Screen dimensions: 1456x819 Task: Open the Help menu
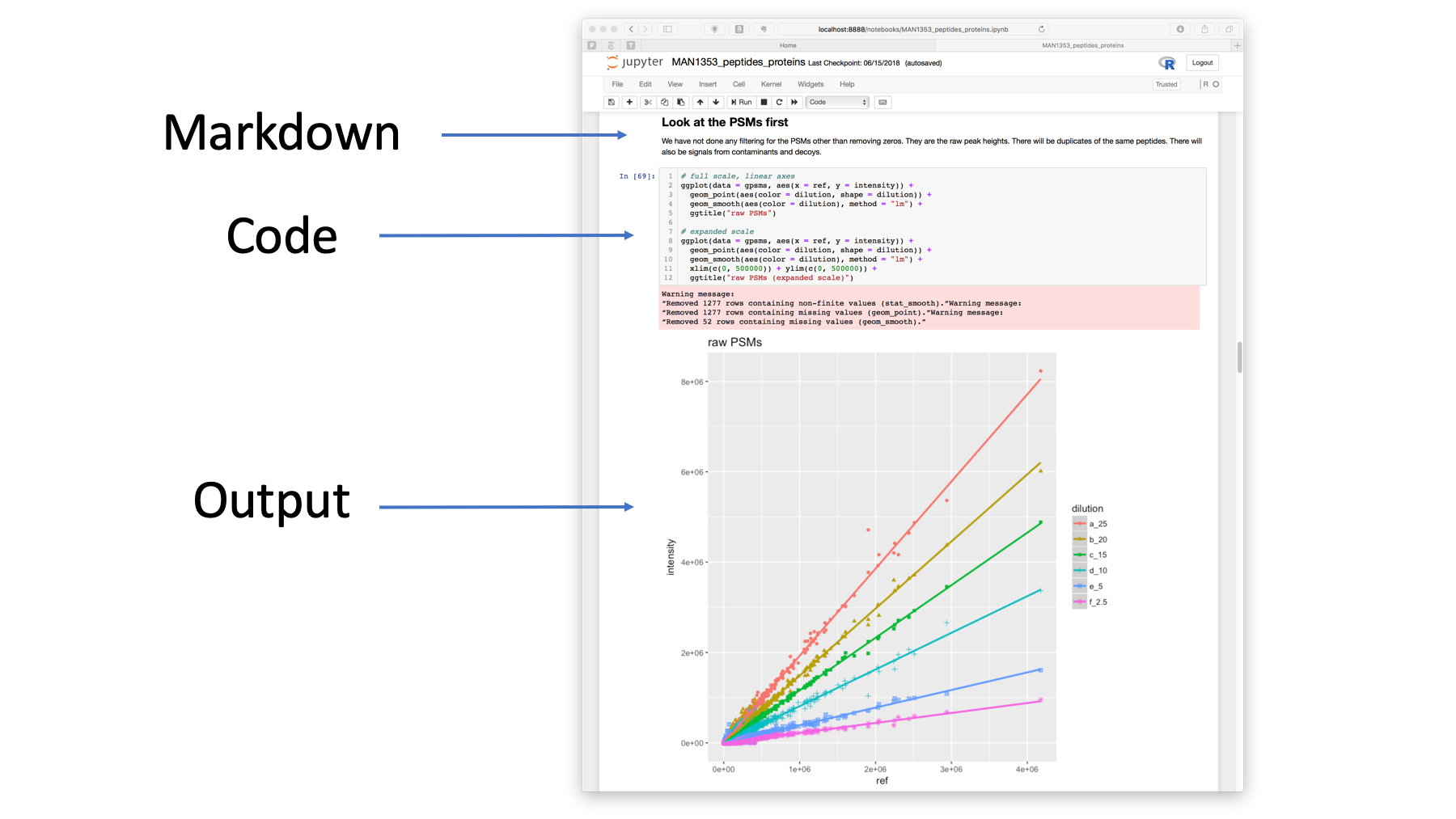coord(847,84)
